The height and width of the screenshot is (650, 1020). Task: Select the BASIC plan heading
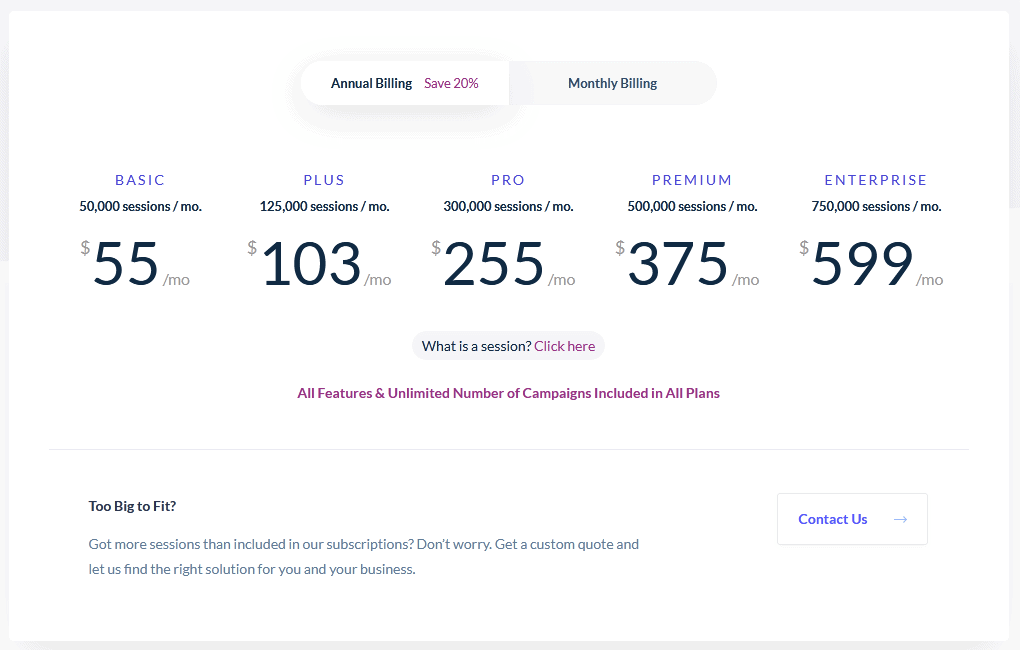click(140, 179)
